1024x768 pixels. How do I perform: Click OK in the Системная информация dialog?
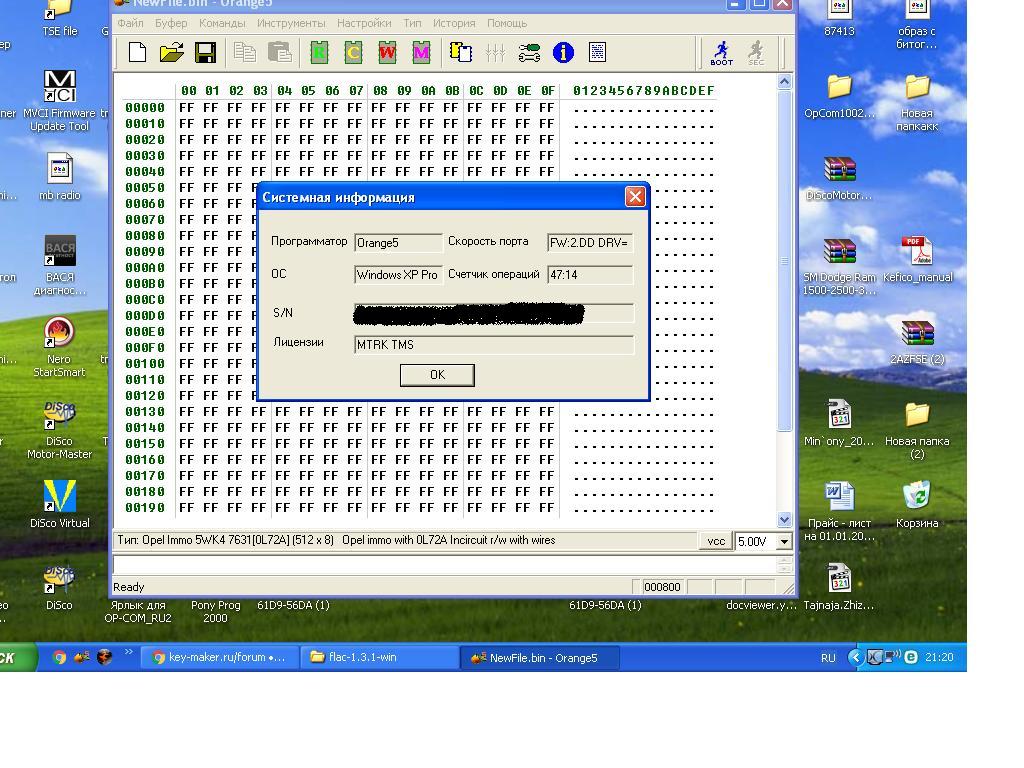(437, 375)
